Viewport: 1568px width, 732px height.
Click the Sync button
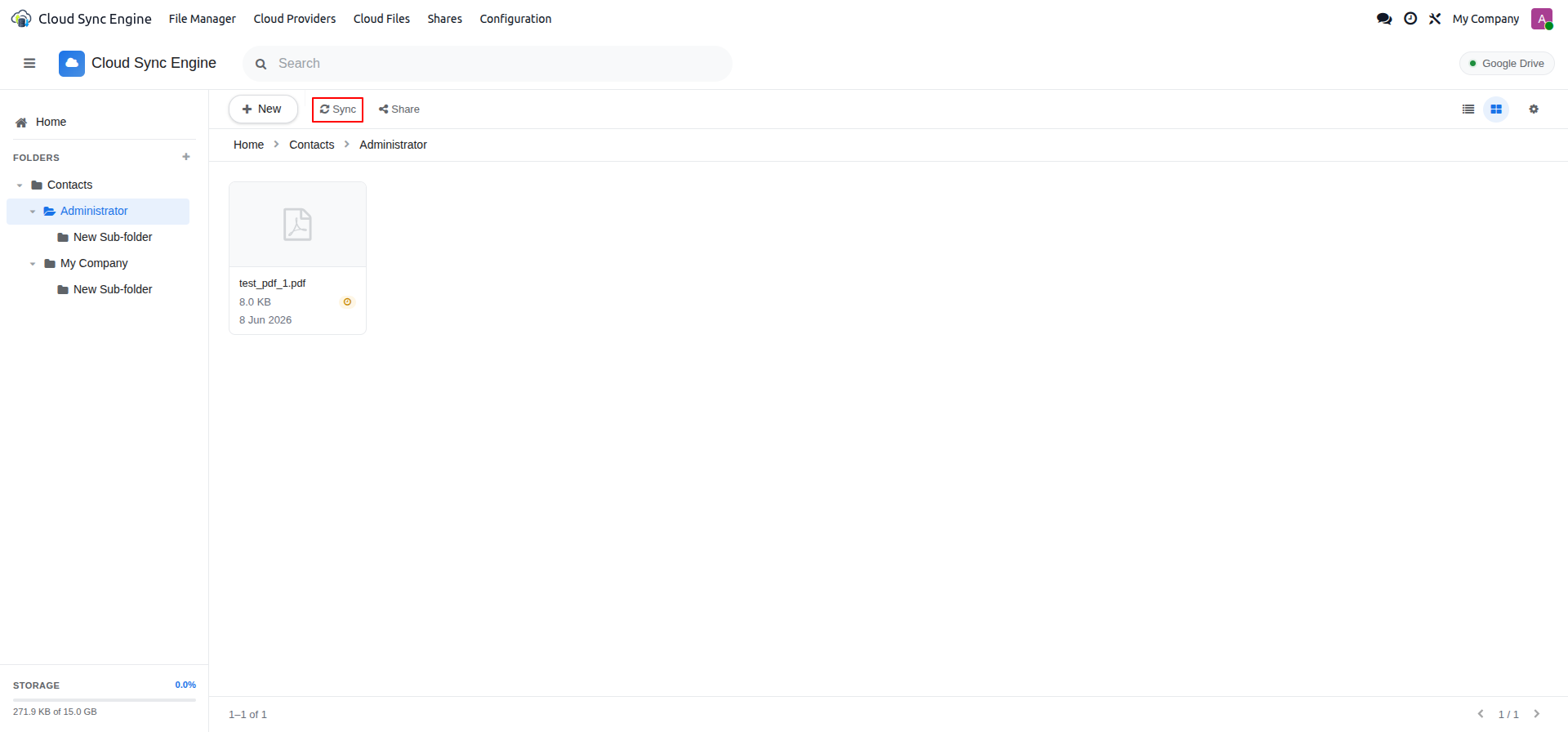pos(337,109)
